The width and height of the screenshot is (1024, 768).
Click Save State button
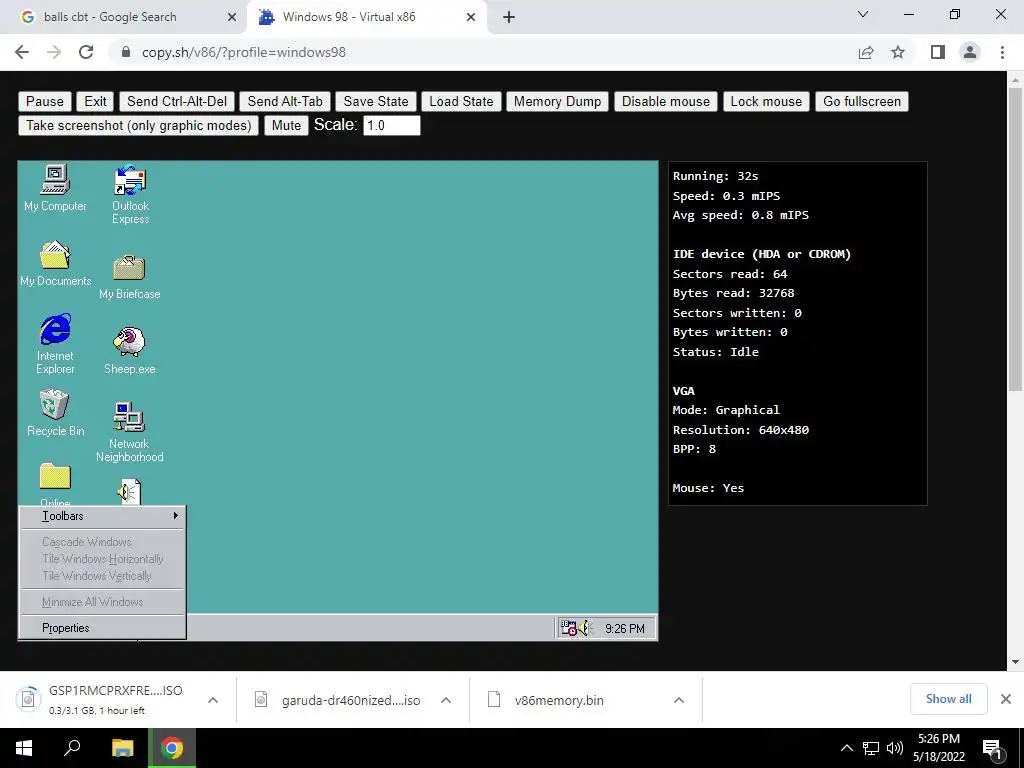[376, 101]
